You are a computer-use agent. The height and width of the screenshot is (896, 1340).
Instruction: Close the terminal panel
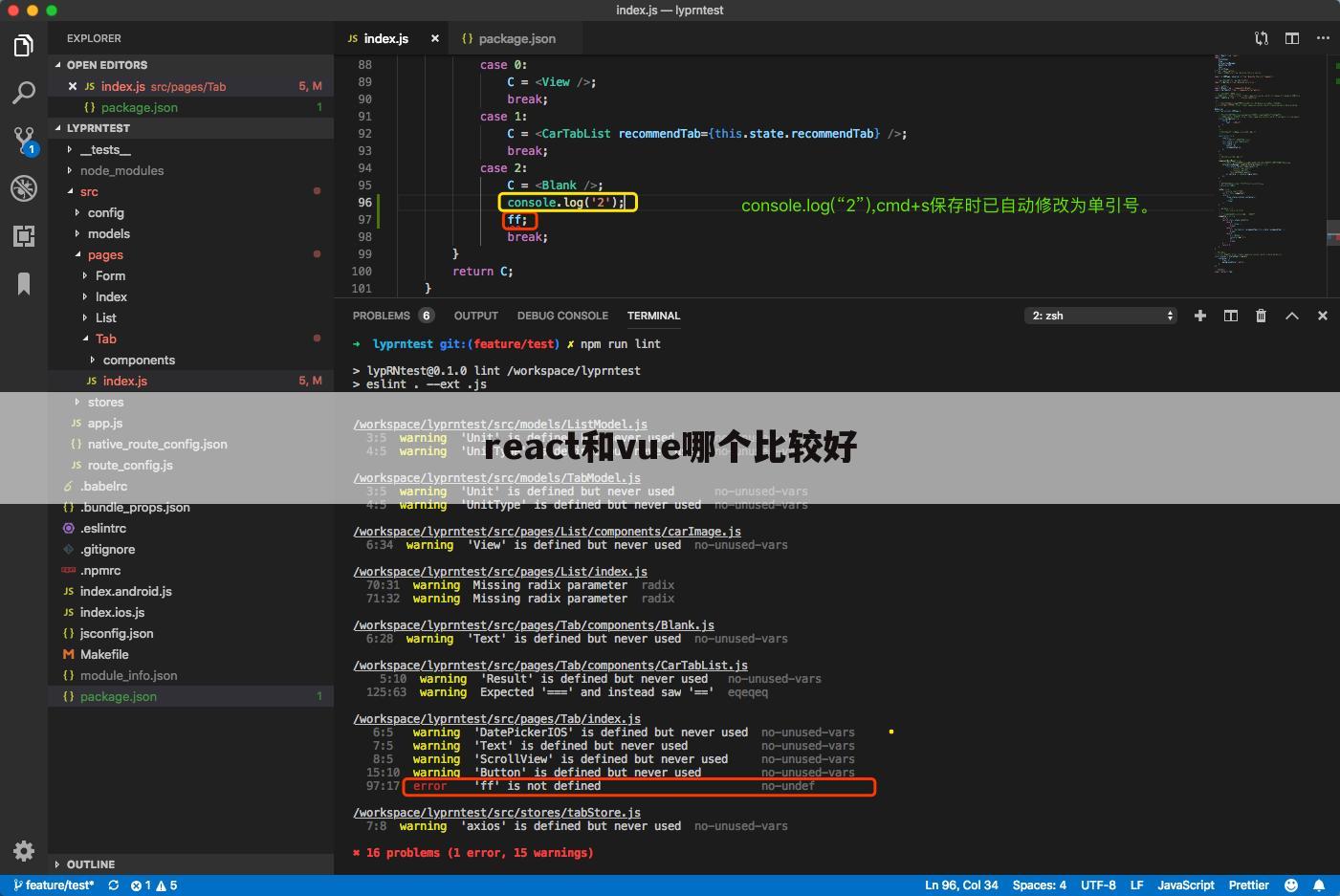(x=1323, y=316)
